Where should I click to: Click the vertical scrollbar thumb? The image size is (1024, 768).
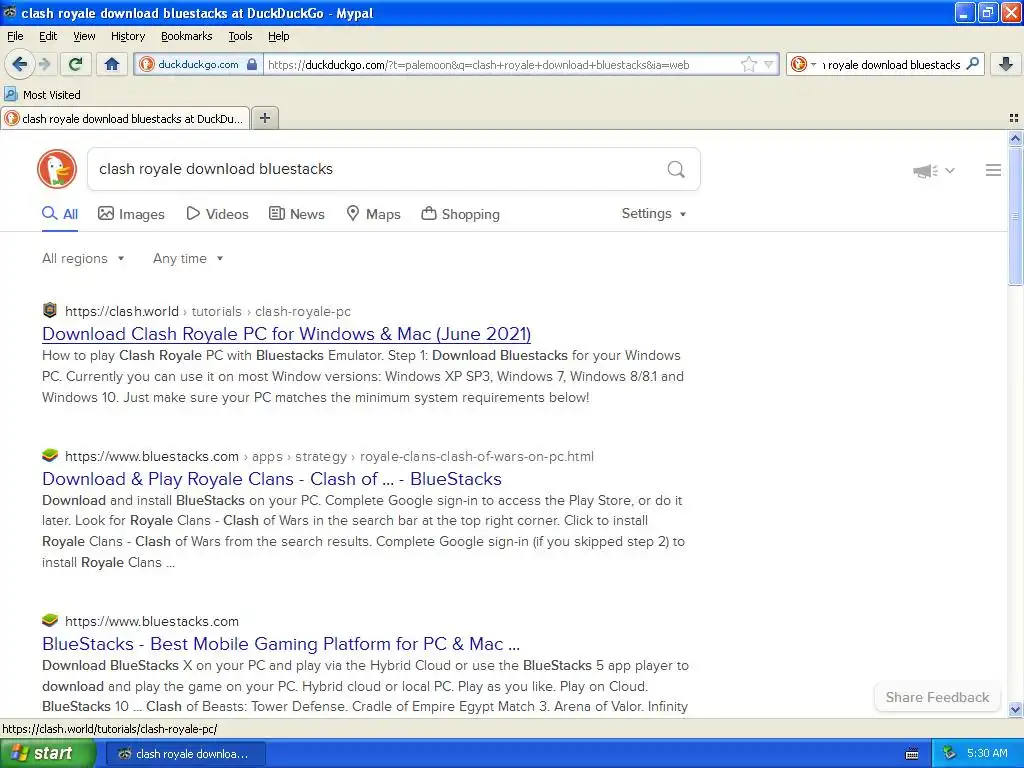pyautogui.click(x=1015, y=216)
